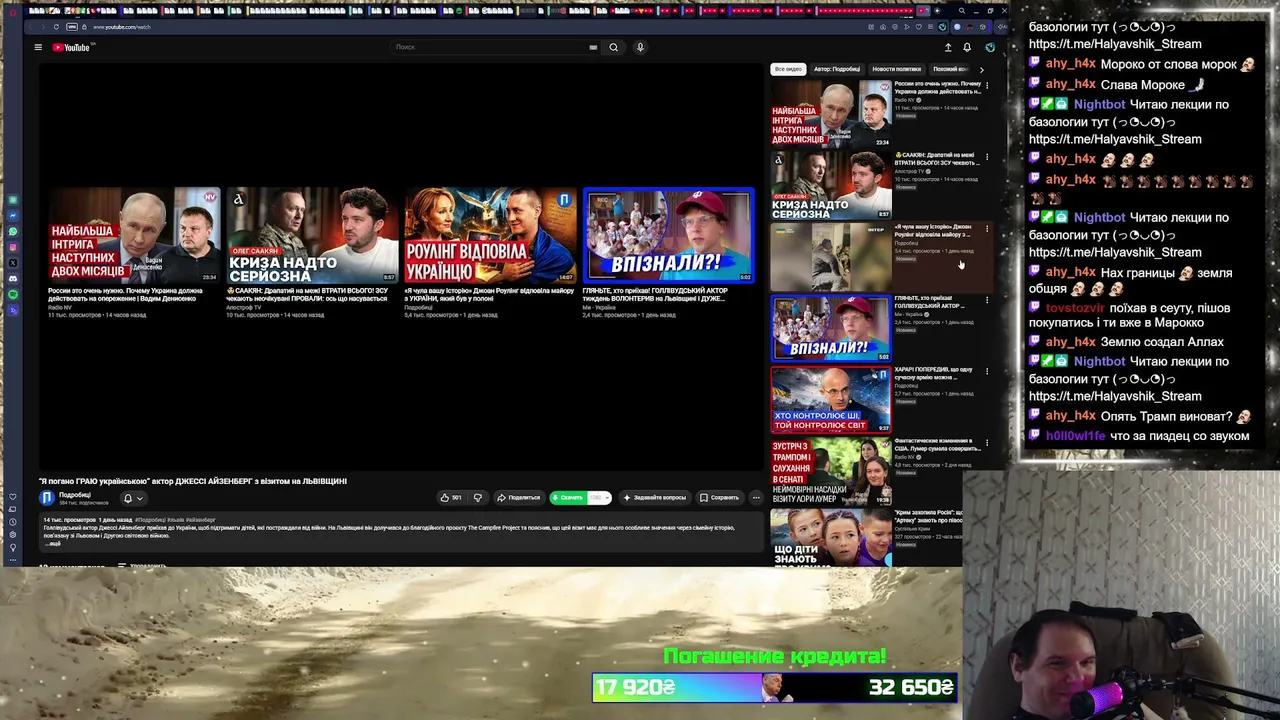Viewport: 1280px width, 720px height.
Task: Open the on-screen keyboard in search box
Action: [593, 47]
